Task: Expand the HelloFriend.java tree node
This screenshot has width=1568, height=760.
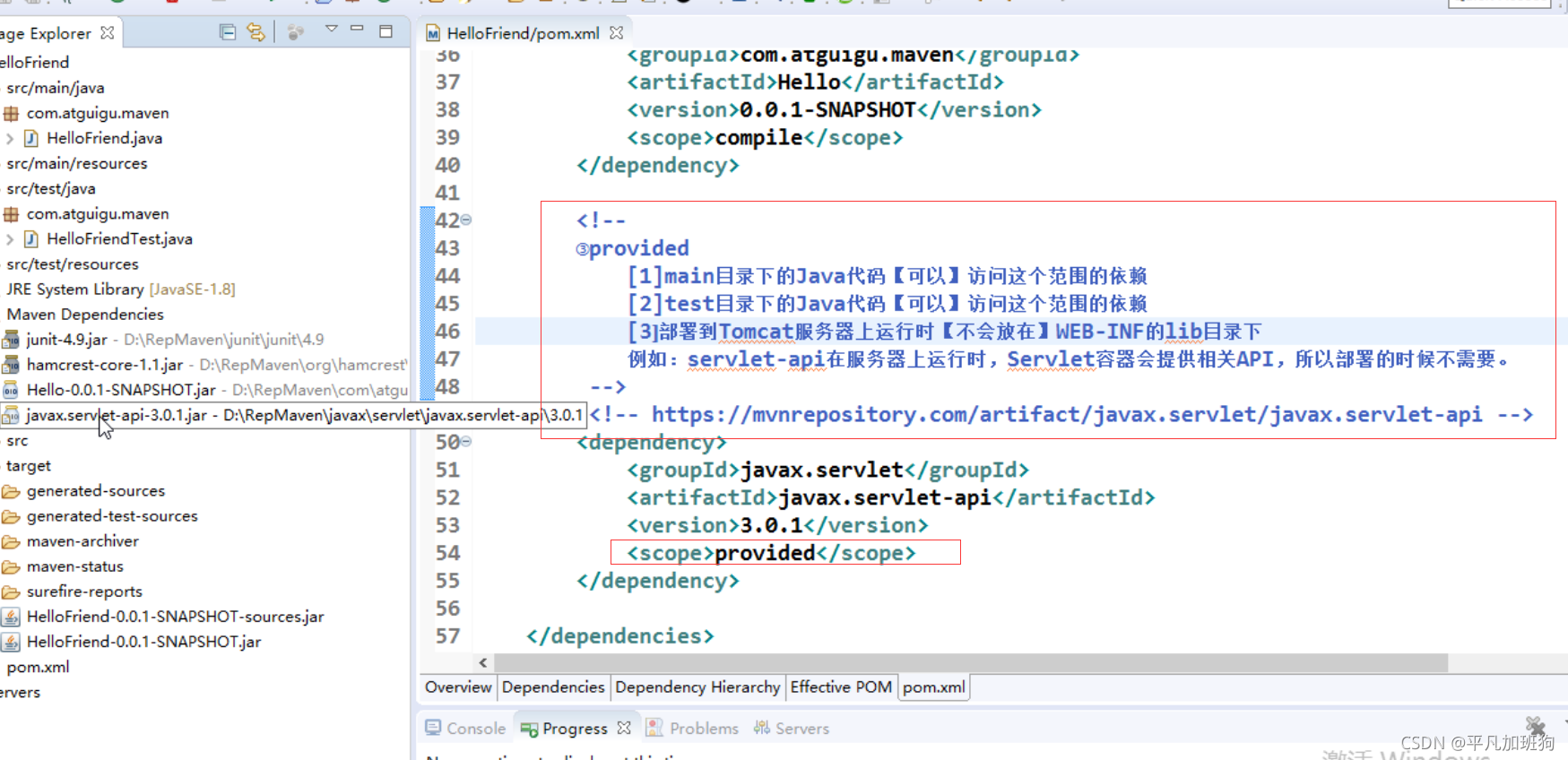Action: coord(10,138)
